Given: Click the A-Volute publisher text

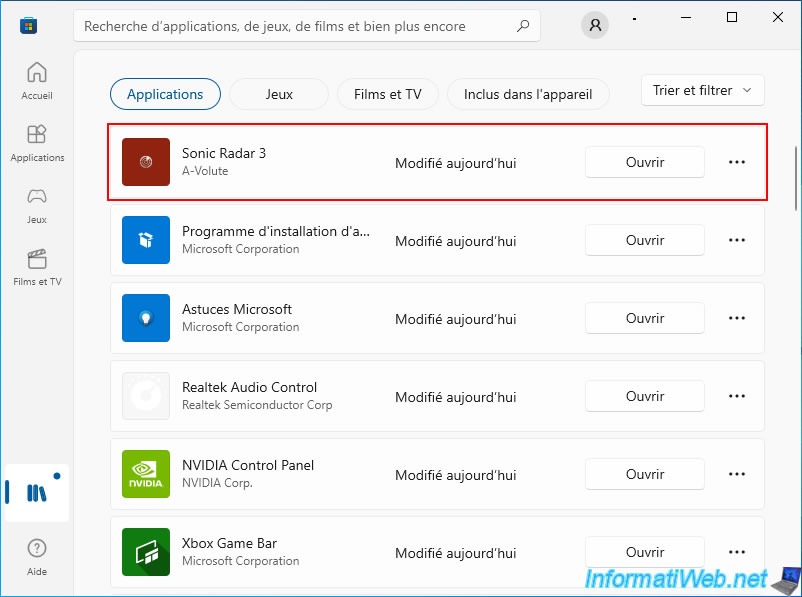Looking at the screenshot, I should pyautogui.click(x=205, y=171).
